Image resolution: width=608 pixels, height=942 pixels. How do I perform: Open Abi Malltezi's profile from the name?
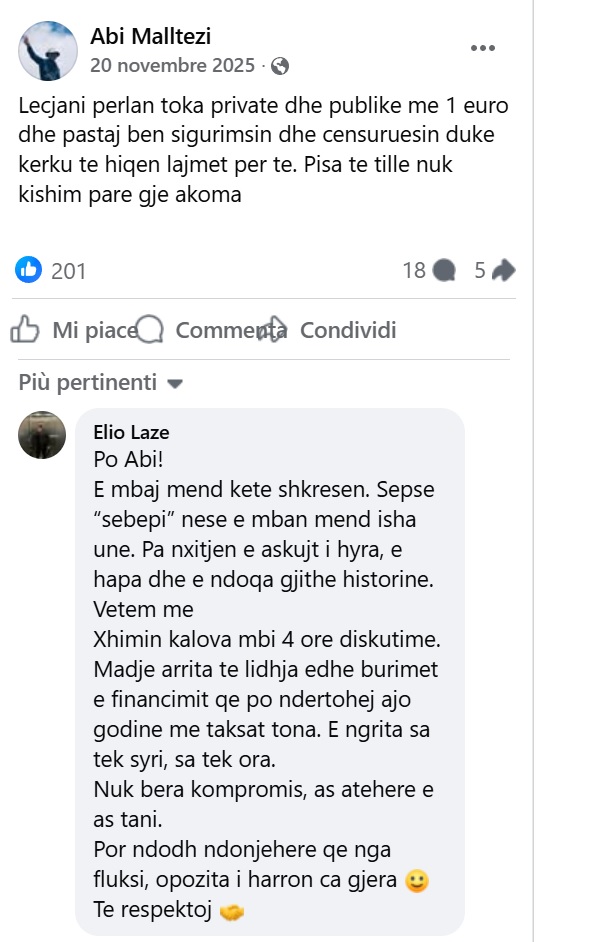[150, 38]
